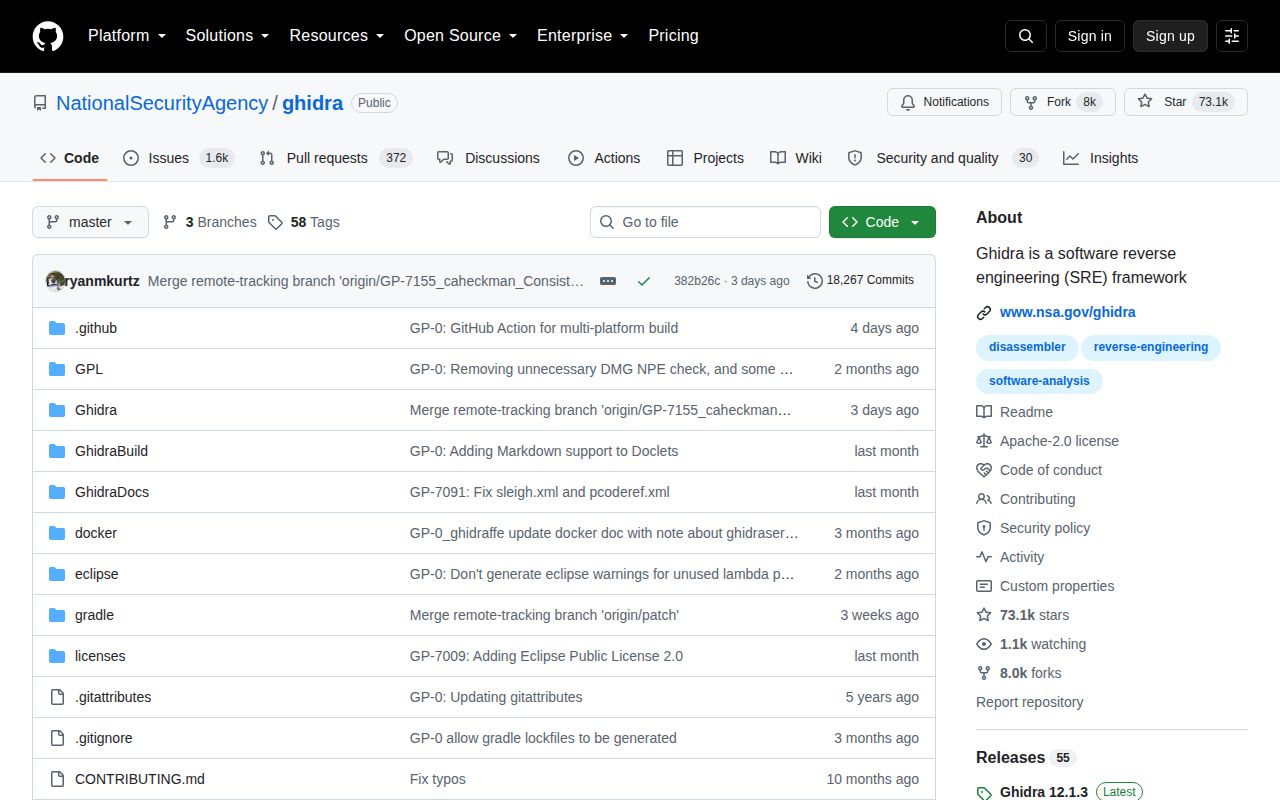Image resolution: width=1280 pixels, height=800 pixels.
Task: Open the Solutions dropdown menu
Action: point(227,36)
